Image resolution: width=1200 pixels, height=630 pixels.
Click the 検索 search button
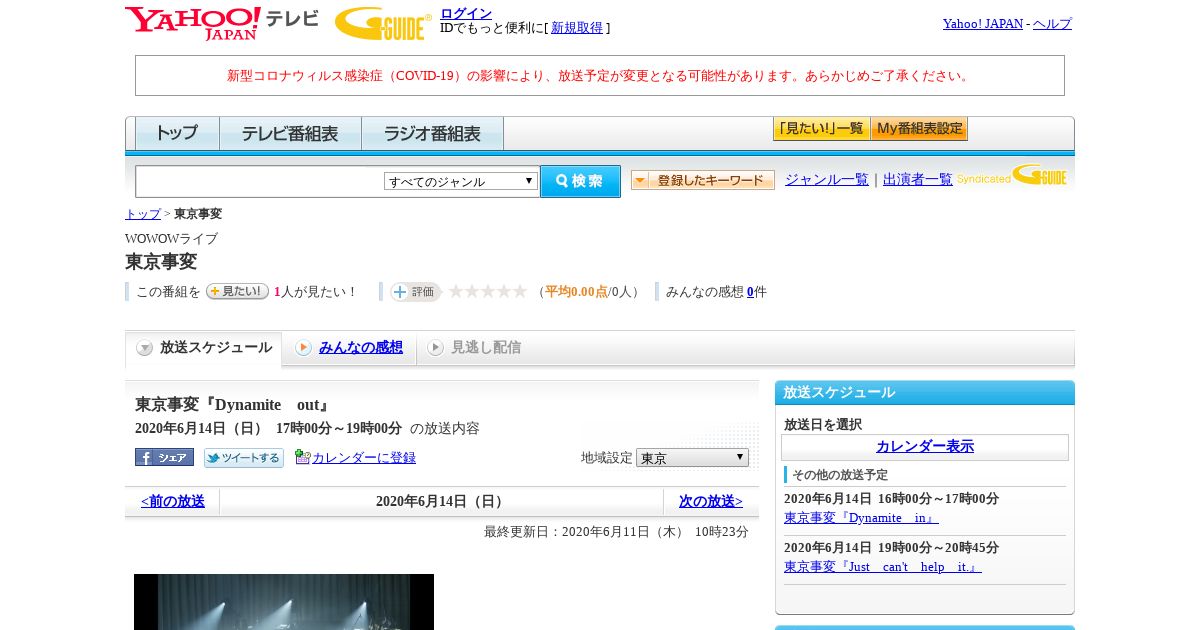580,181
